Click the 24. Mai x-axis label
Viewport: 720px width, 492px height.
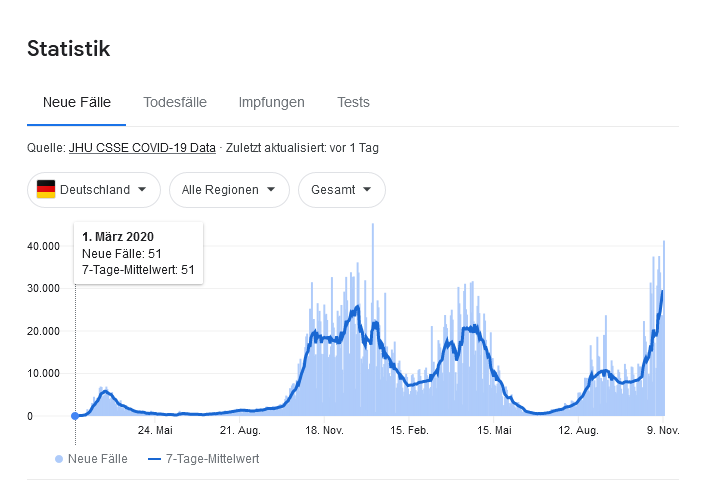tap(155, 430)
